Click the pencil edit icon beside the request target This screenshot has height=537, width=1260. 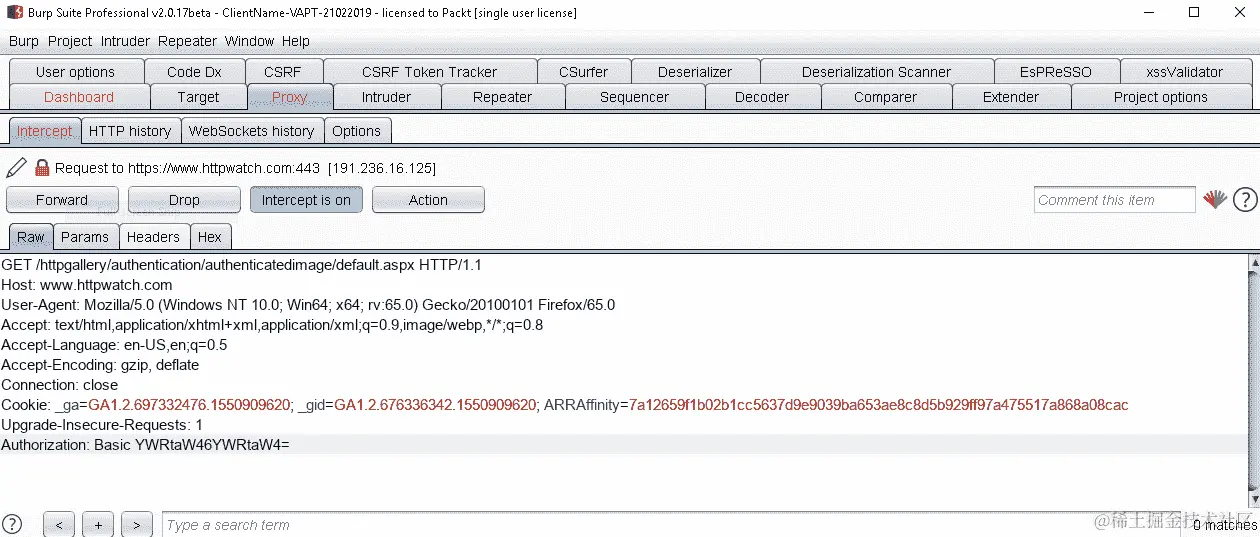point(16,167)
